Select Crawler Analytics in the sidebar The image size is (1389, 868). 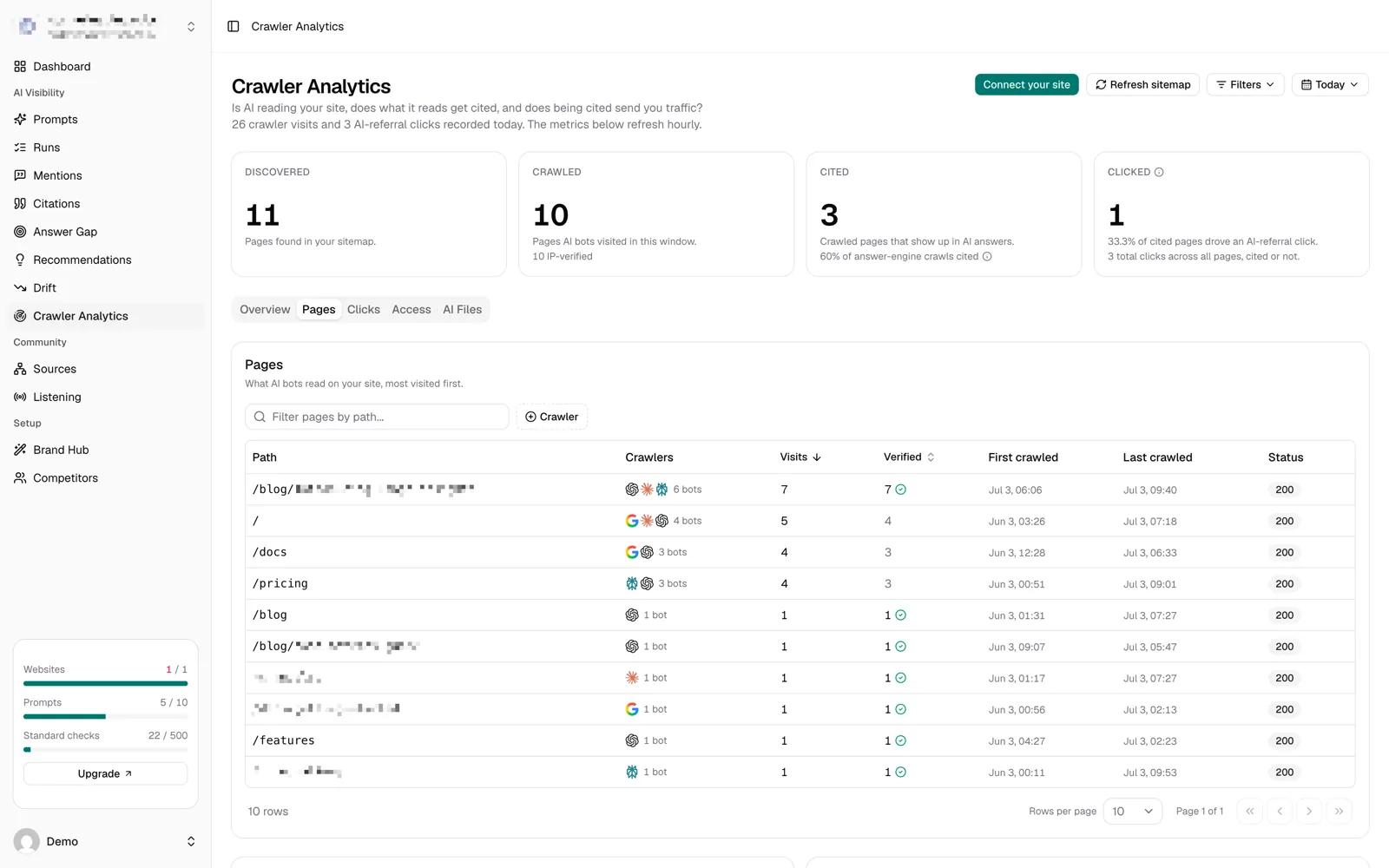coord(106,316)
